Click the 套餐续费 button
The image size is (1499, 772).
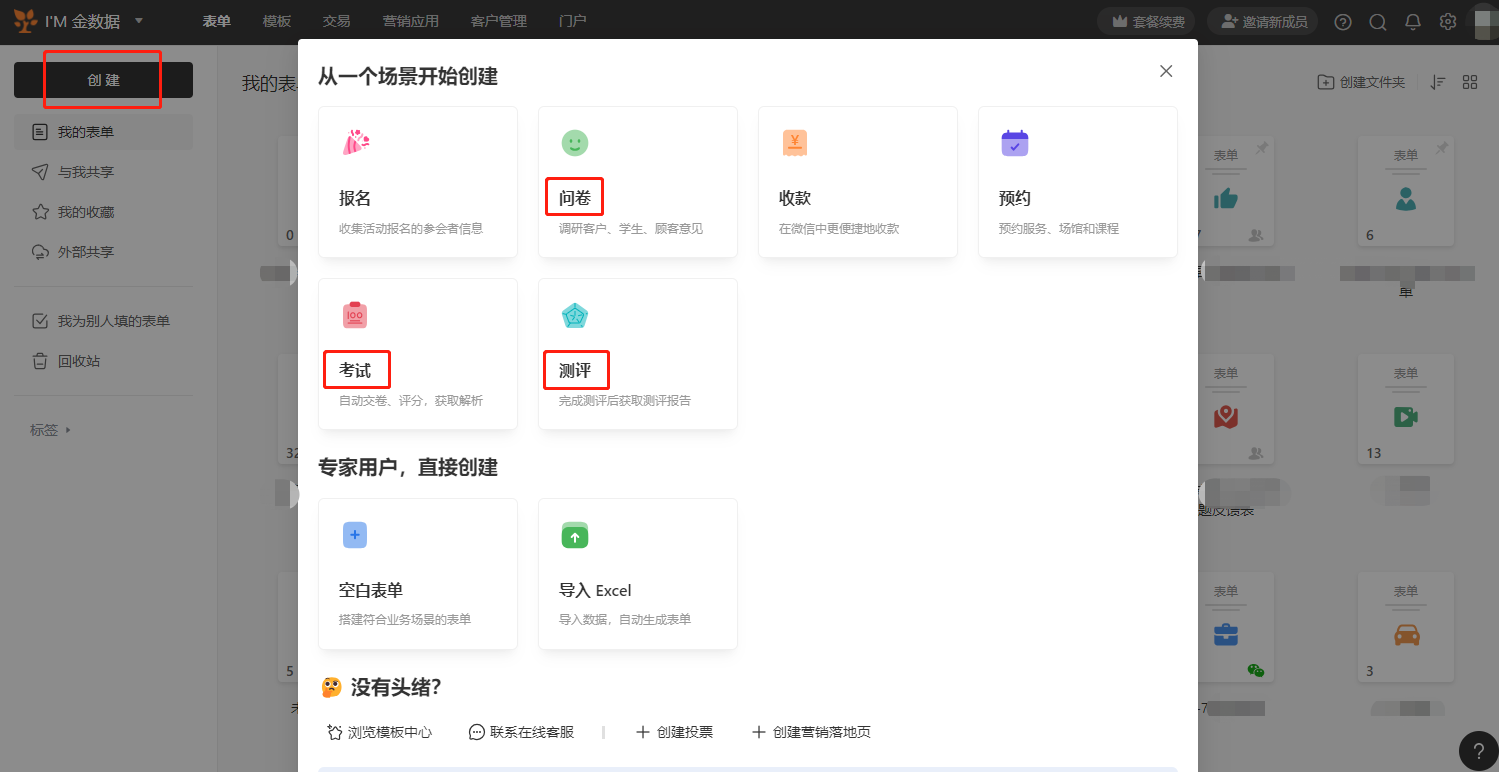[x=1148, y=21]
